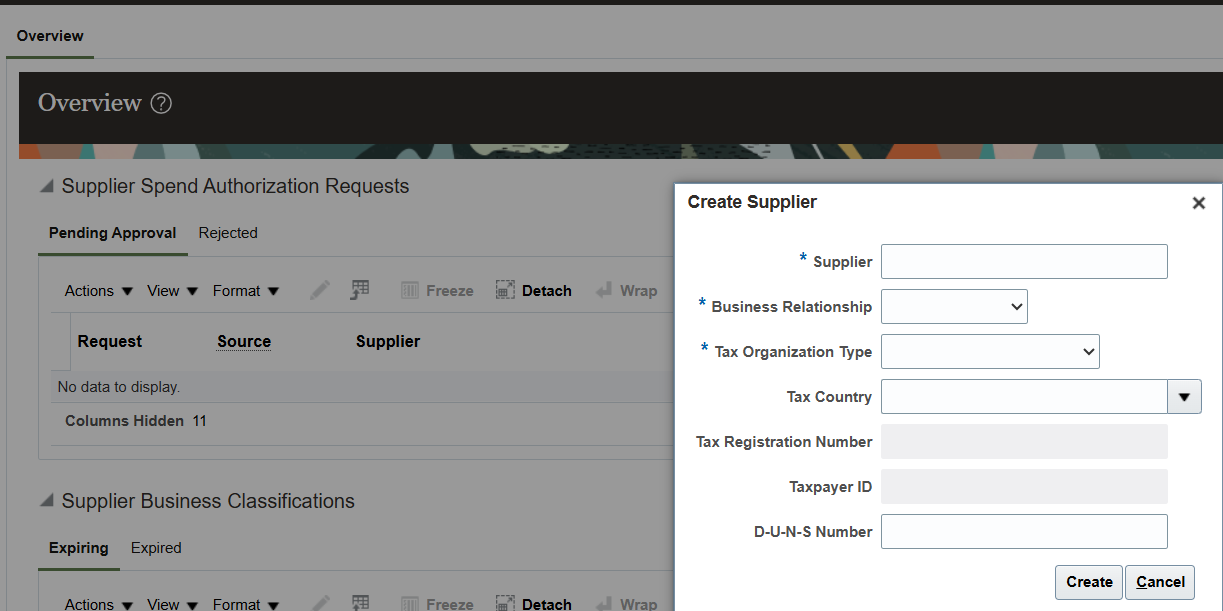Screen dimensions: 1223x611
Task: Click the Cancel button in the dialog
Action: tap(1160, 582)
